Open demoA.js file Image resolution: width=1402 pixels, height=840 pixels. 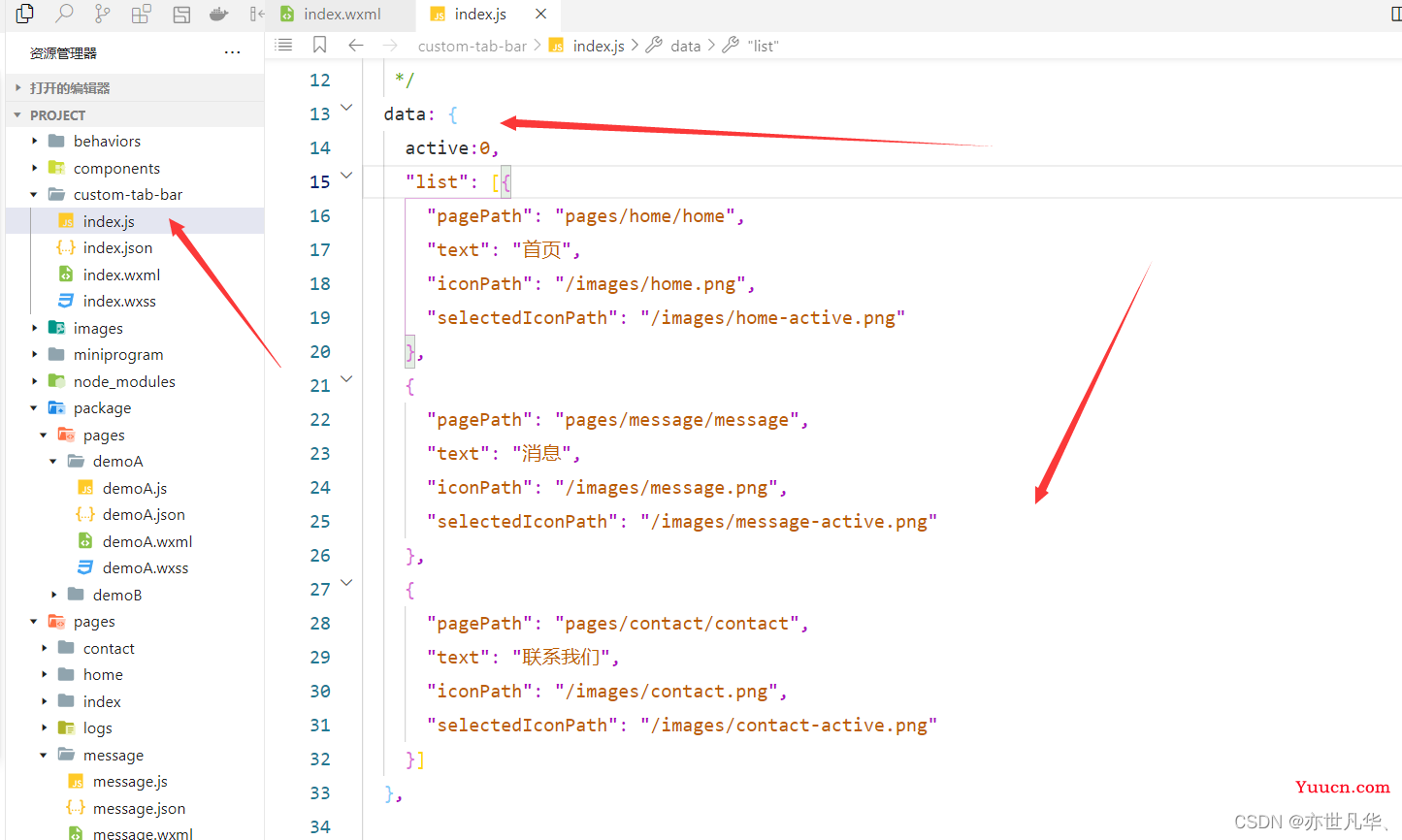tap(134, 488)
